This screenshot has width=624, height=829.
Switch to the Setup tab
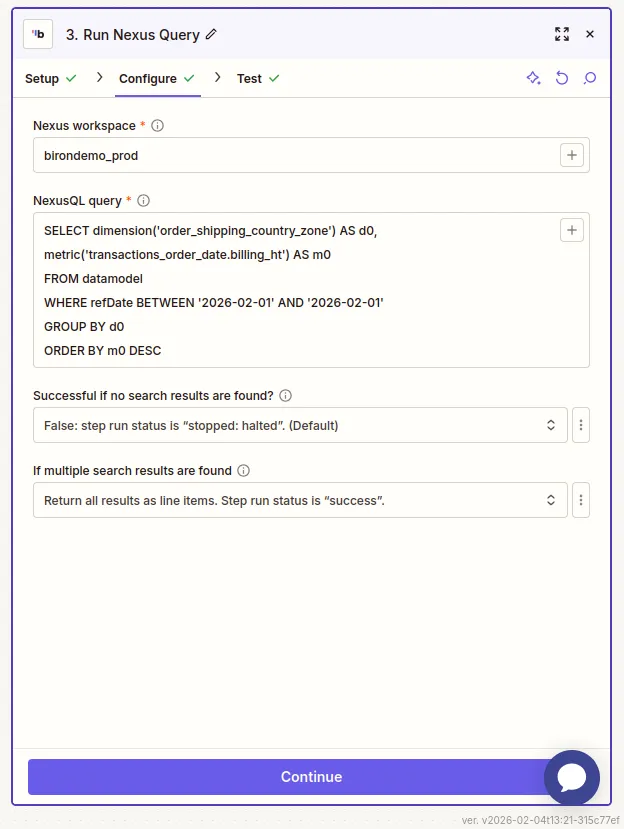coord(42,77)
